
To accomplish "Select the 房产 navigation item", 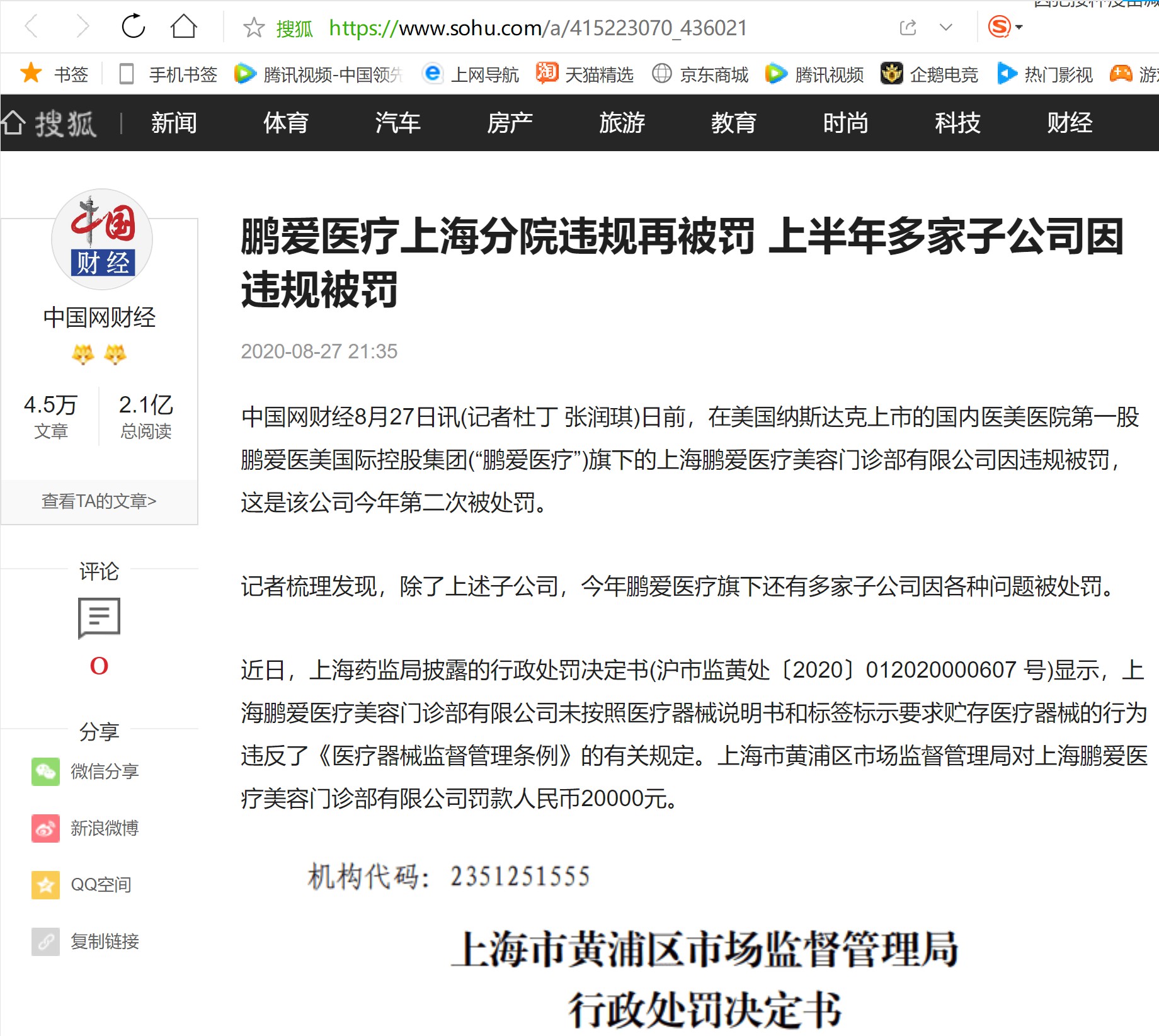I will pos(510,123).
